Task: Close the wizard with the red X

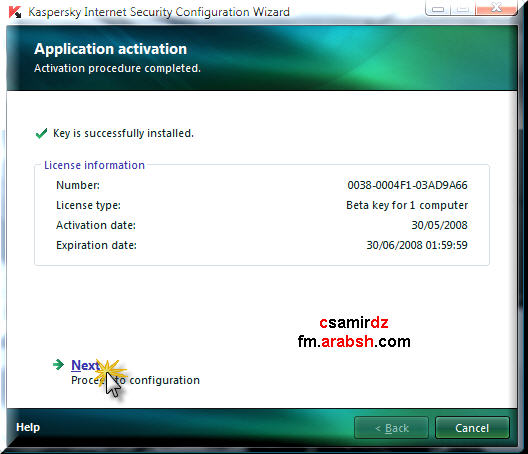Action: (x=496, y=8)
